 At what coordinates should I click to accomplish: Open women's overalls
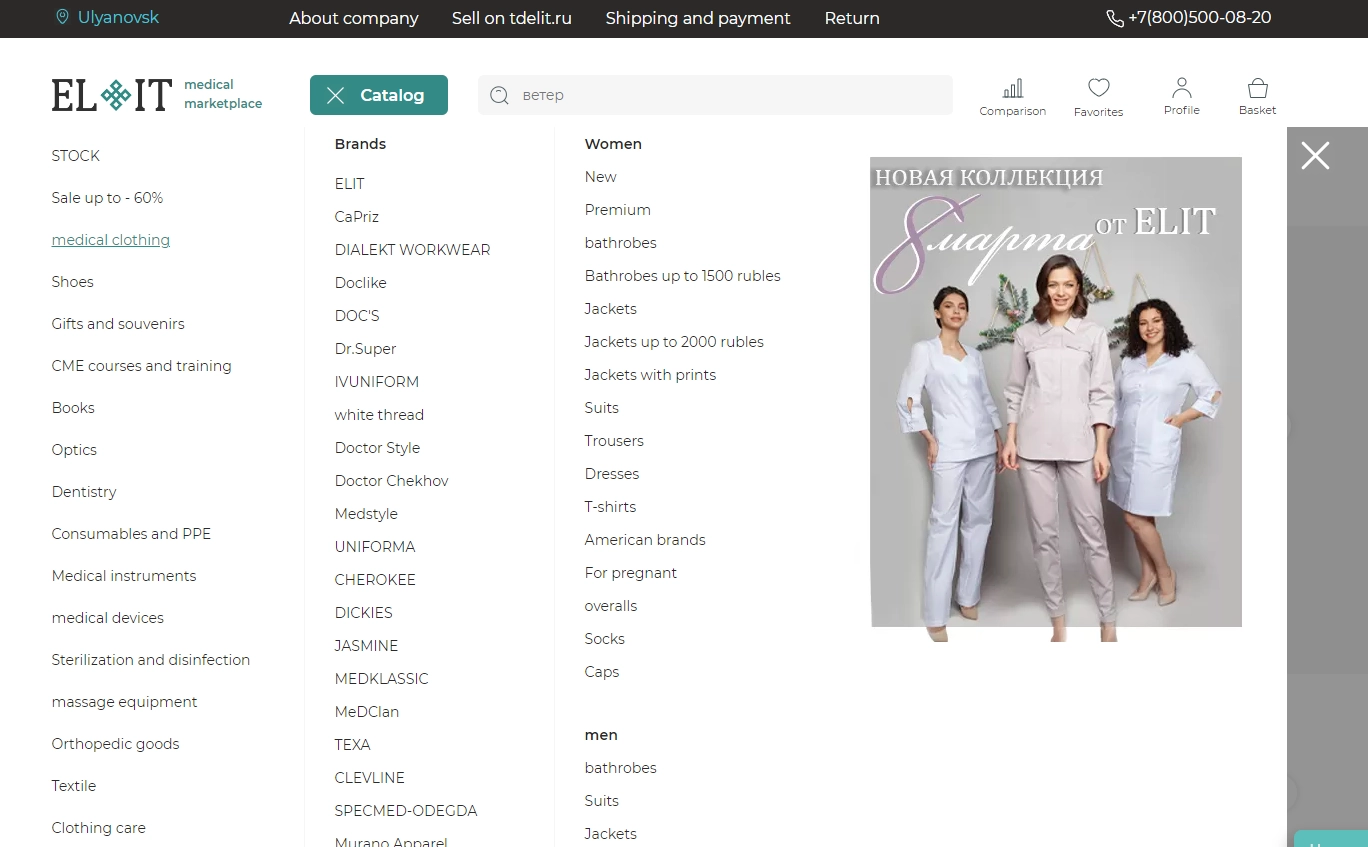[x=611, y=606]
